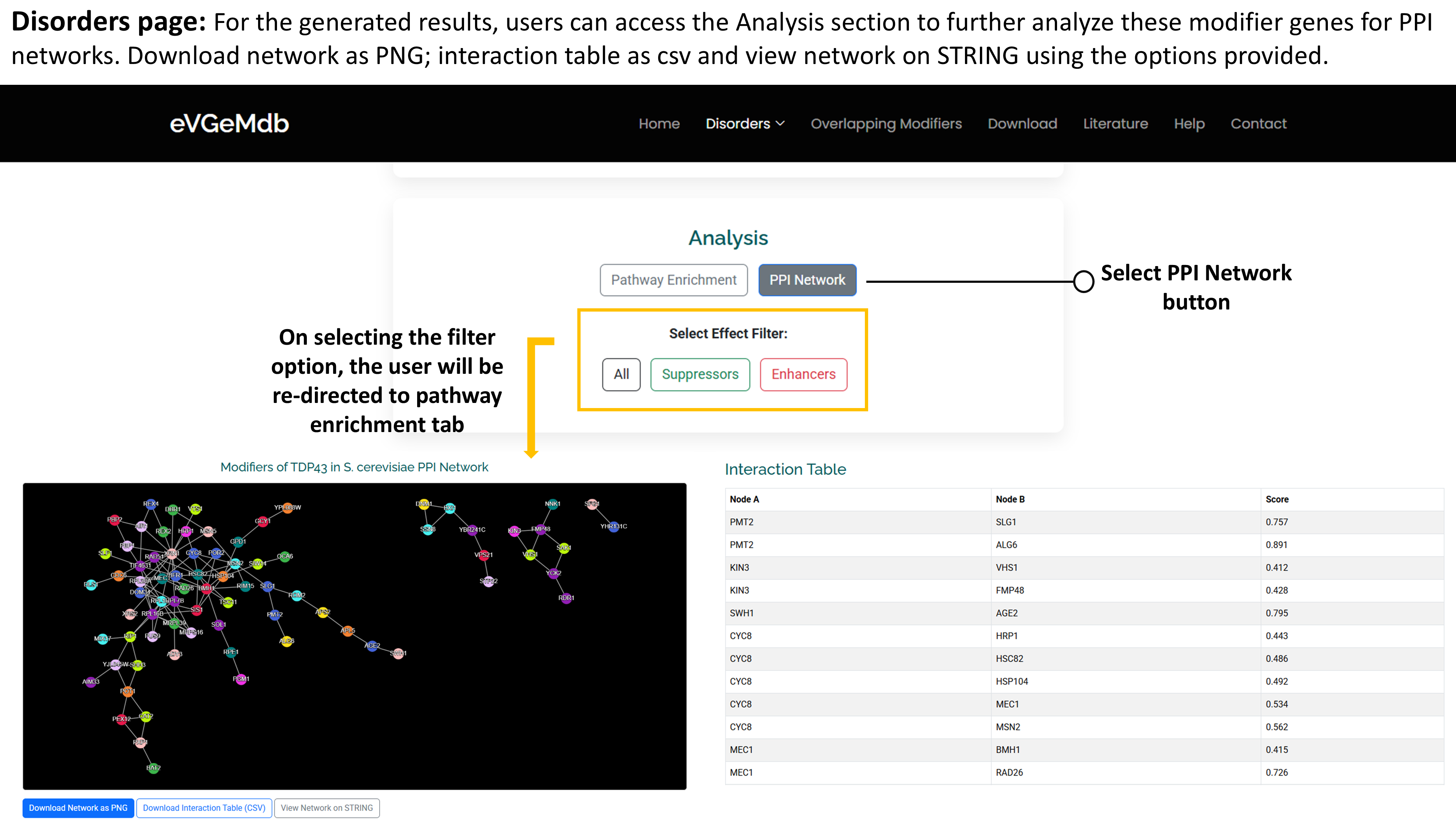Select the SWH1 node circle

[x=399, y=653]
